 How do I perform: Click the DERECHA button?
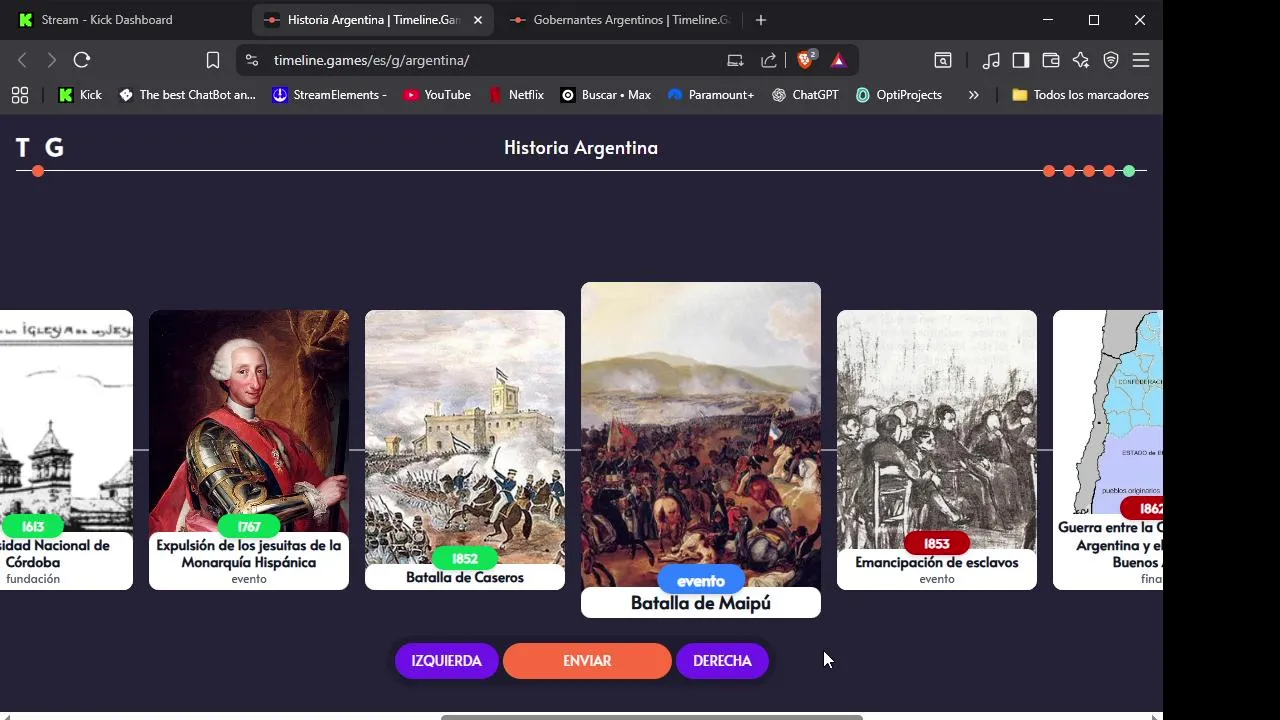coord(722,661)
